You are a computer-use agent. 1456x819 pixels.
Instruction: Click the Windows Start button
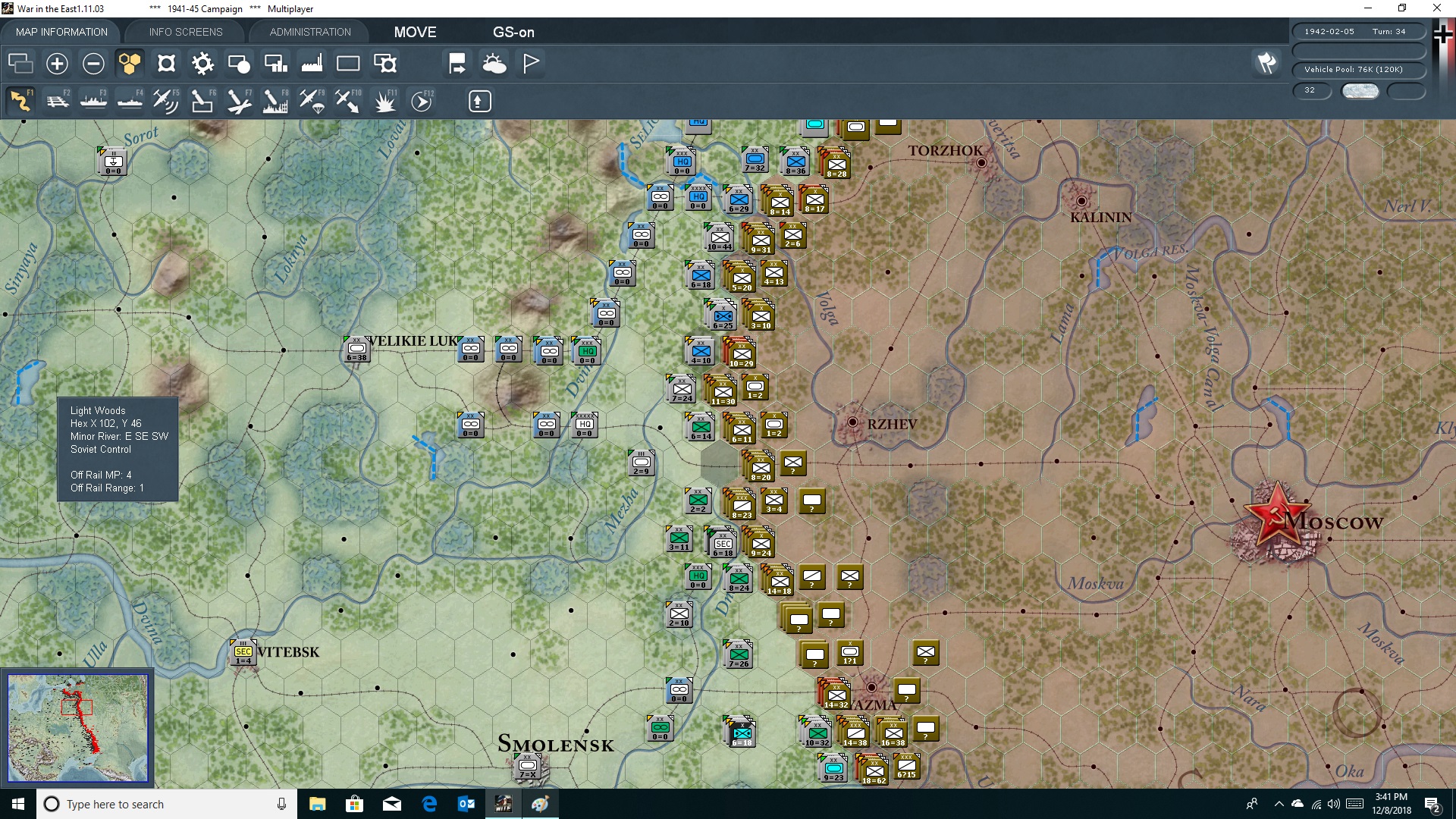(18, 804)
